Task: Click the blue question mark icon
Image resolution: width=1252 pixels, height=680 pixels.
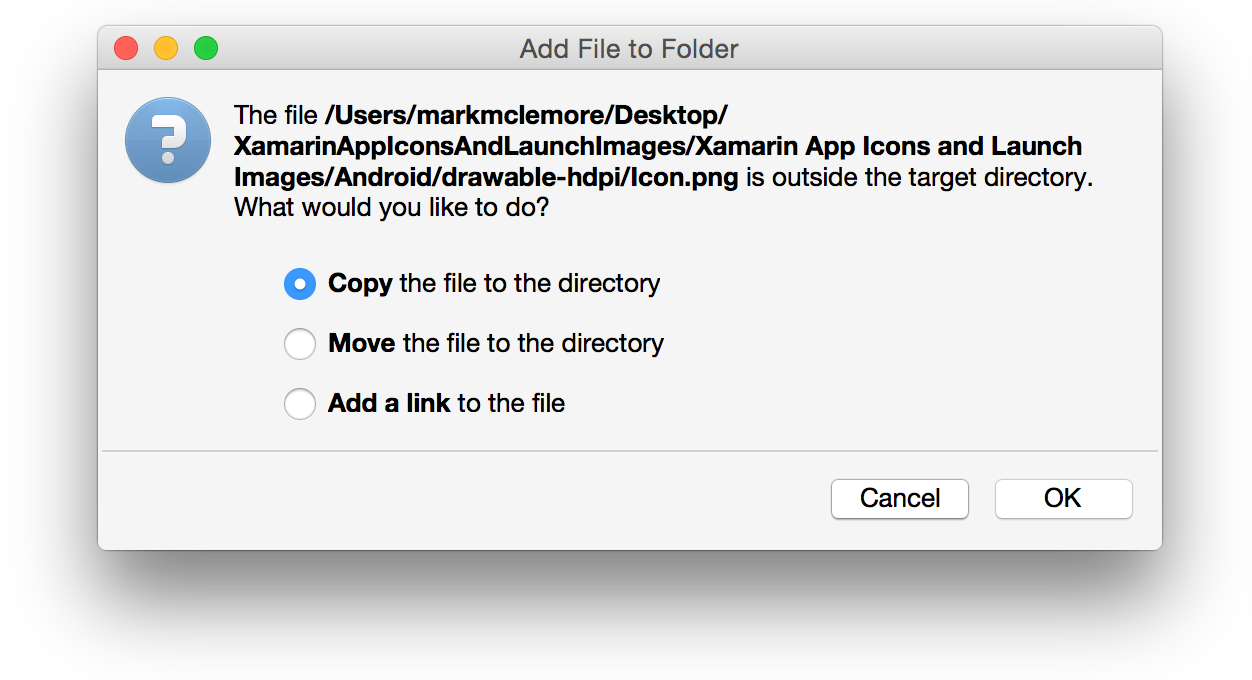Action: pos(167,140)
